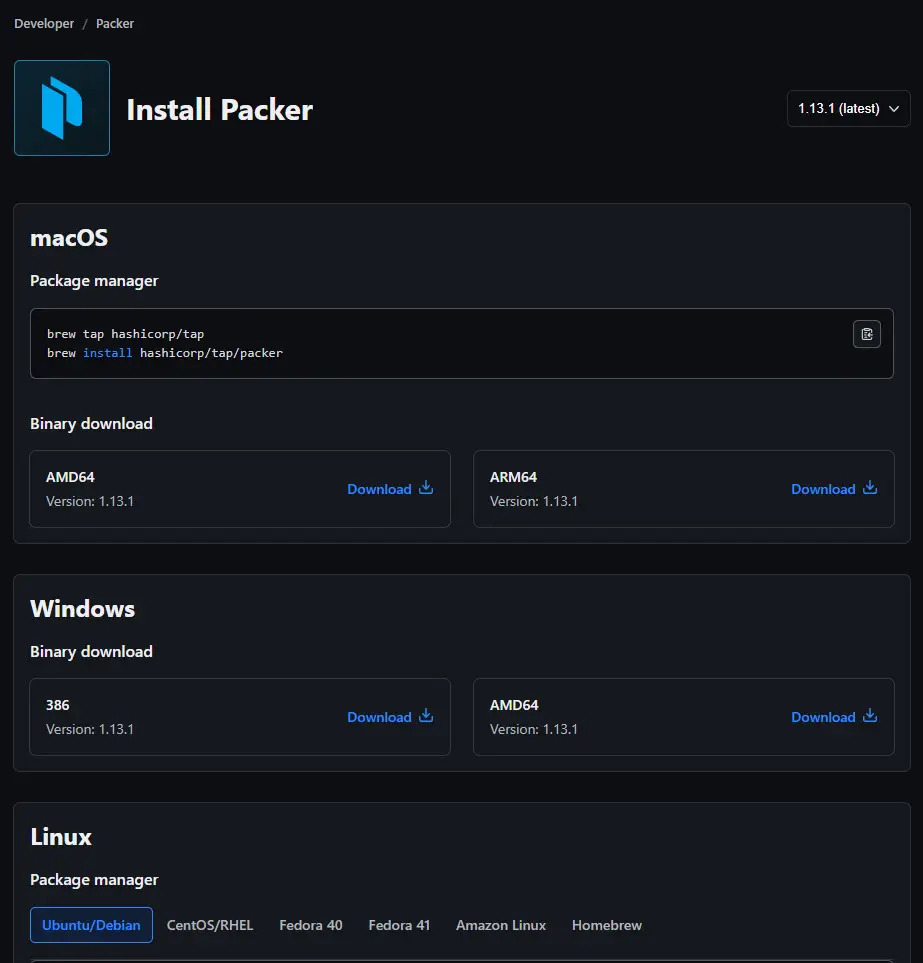This screenshot has height=963, width=923.
Task: Click the Packer logo icon
Action: coord(62,108)
